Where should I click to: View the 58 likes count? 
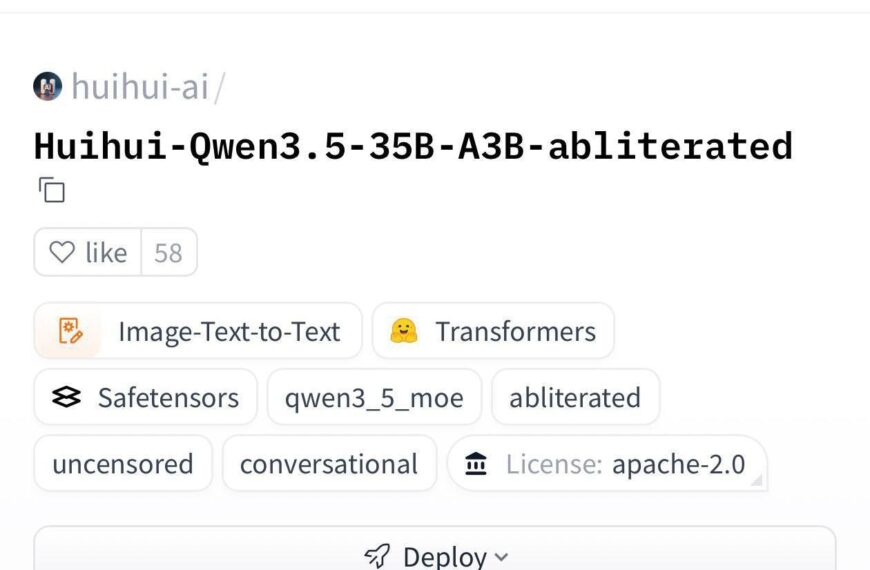[x=168, y=253]
